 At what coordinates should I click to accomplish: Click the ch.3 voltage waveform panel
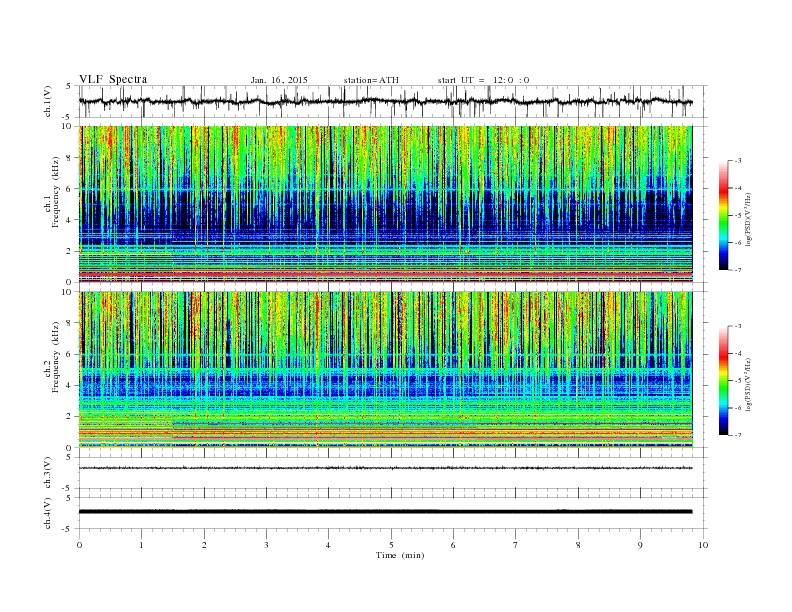pos(393,473)
